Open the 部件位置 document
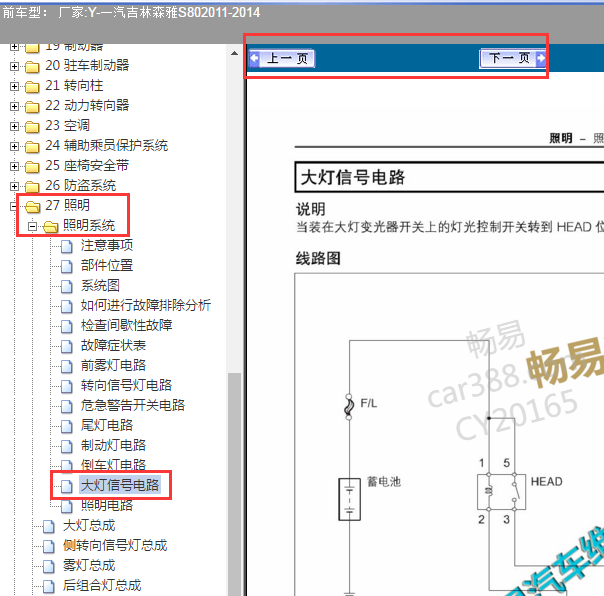604x596 pixels. coord(107,265)
